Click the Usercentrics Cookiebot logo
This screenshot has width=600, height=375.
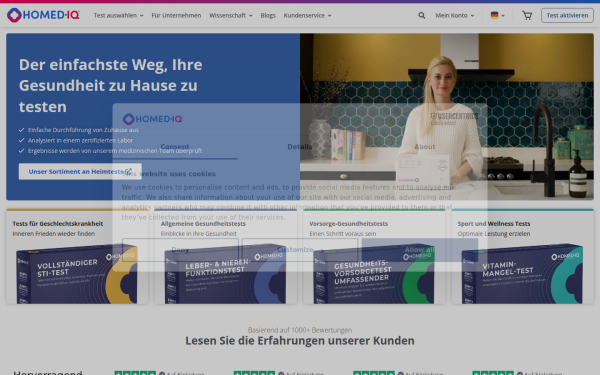[454, 119]
